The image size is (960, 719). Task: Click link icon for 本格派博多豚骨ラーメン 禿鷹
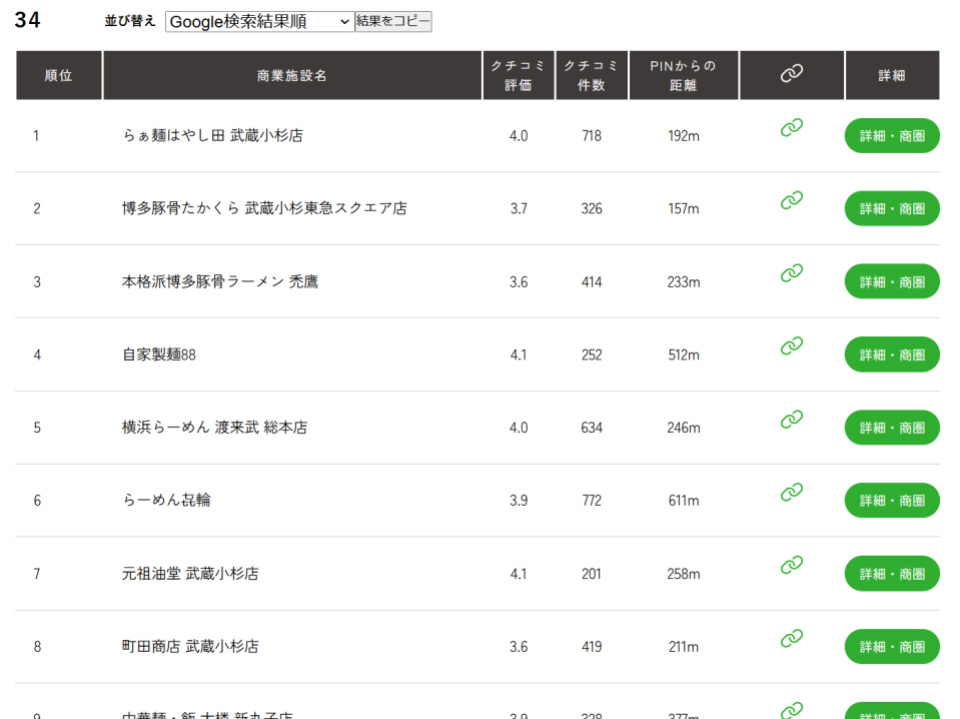pyautogui.click(x=791, y=273)
